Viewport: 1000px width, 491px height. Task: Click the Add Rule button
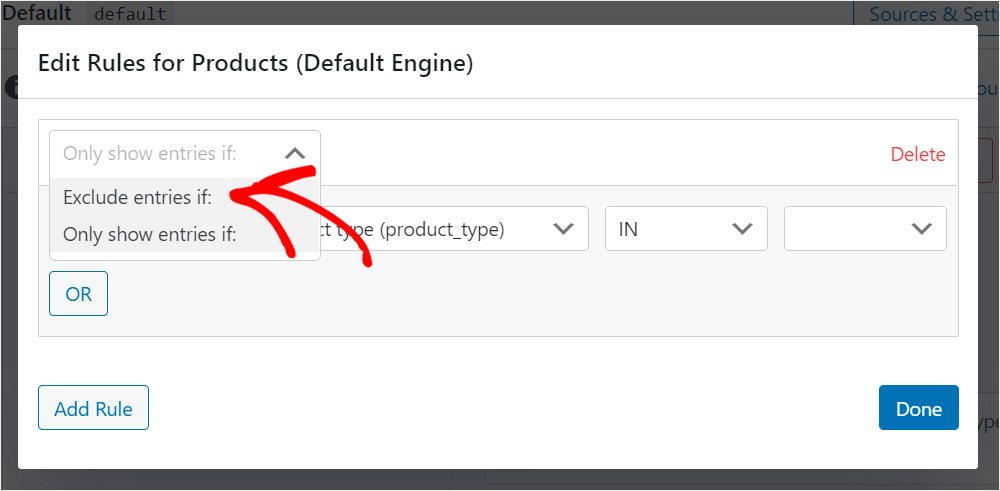pos(93,408)
